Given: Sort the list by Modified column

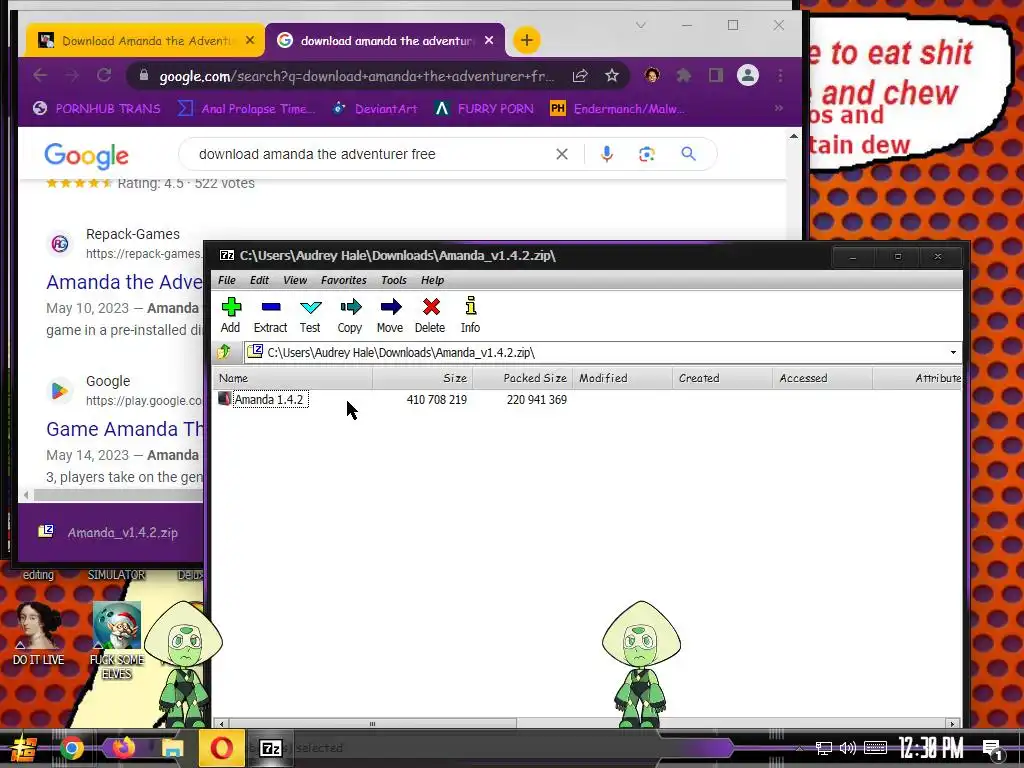Looking at the screenshot, I should click(622, 378).
